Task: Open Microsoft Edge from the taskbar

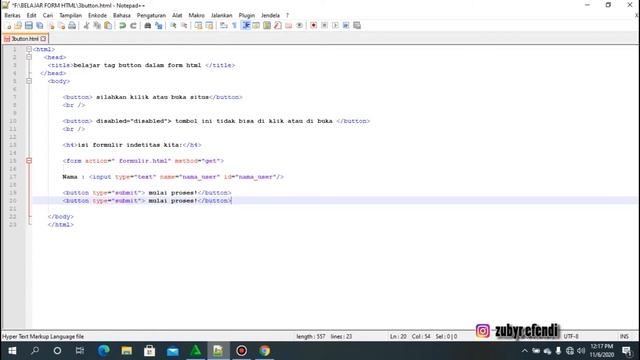Action: click(104, 351)
